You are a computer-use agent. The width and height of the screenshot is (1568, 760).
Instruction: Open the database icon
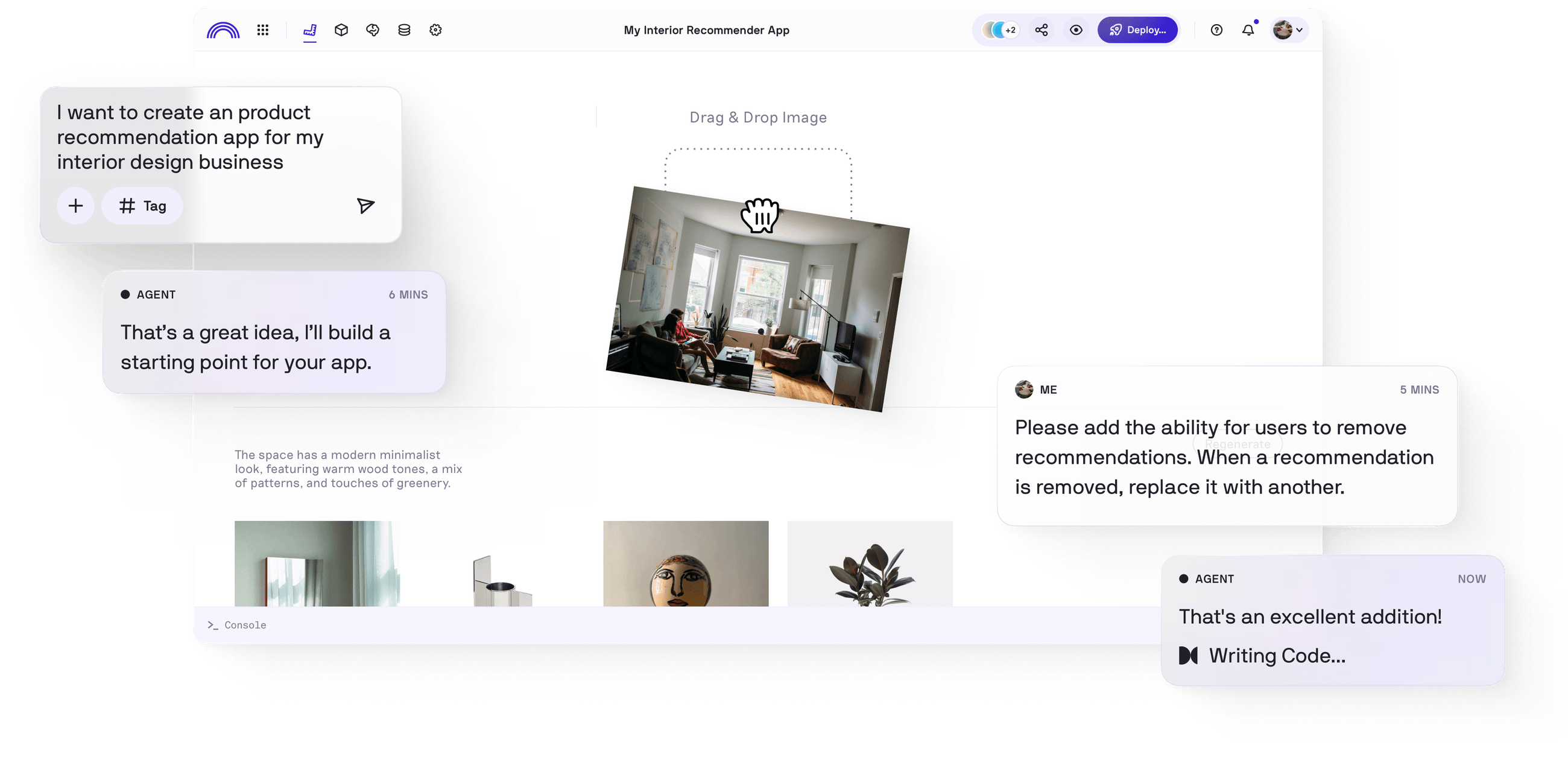click(404, 30)
